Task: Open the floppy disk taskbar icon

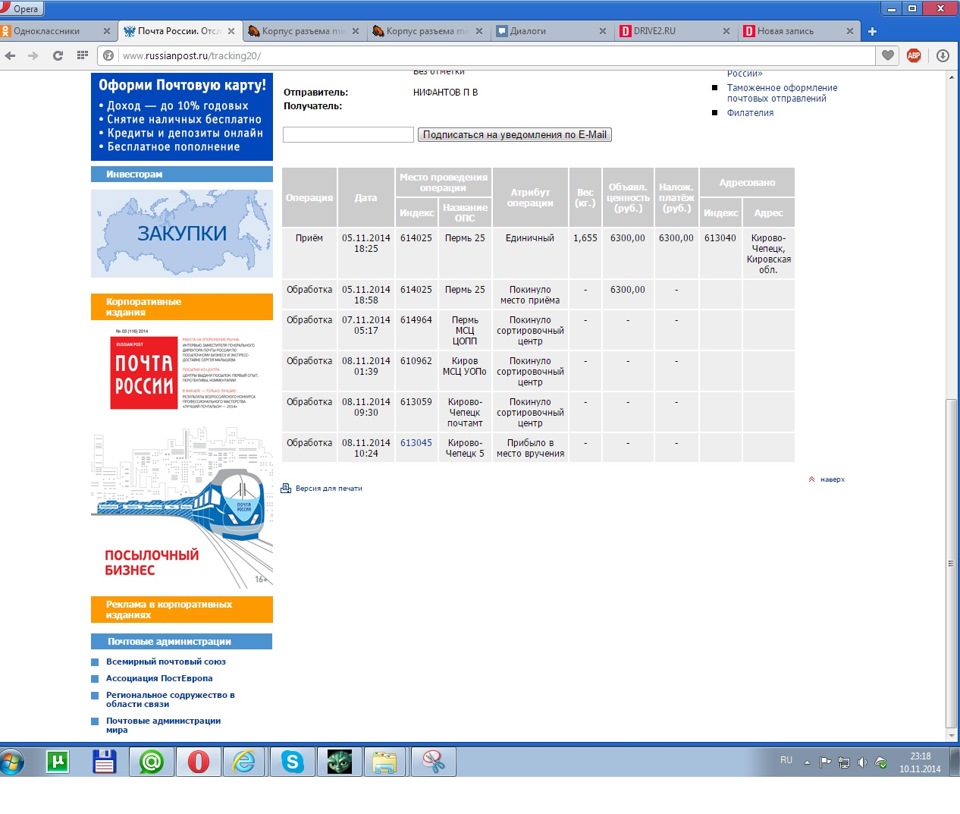Action: [x=104, y=762]
